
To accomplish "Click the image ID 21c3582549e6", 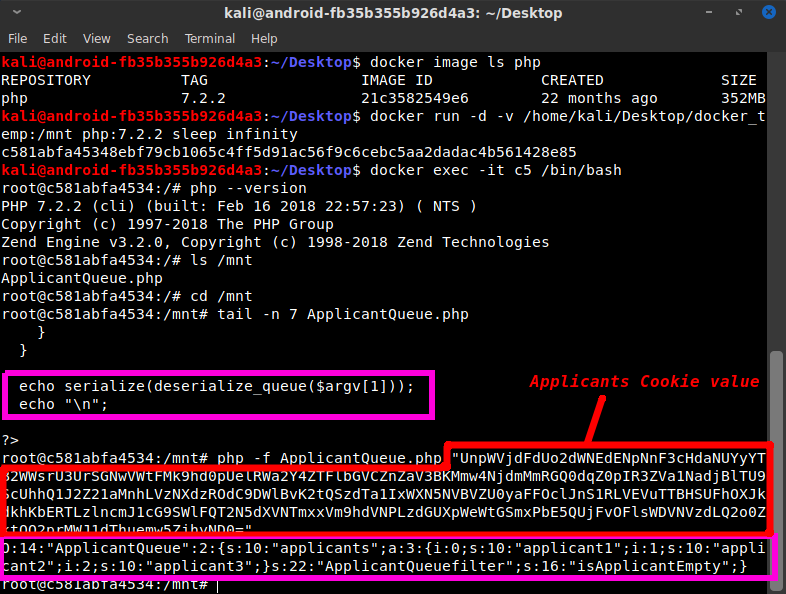I will (x=414, y=98).
